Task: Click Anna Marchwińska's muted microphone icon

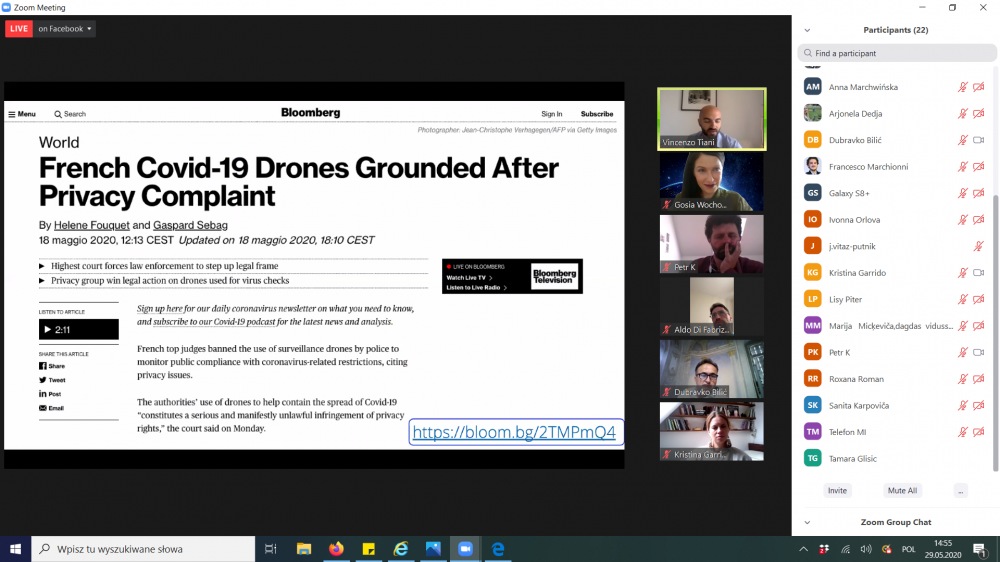Action: (x=962, y=87)
